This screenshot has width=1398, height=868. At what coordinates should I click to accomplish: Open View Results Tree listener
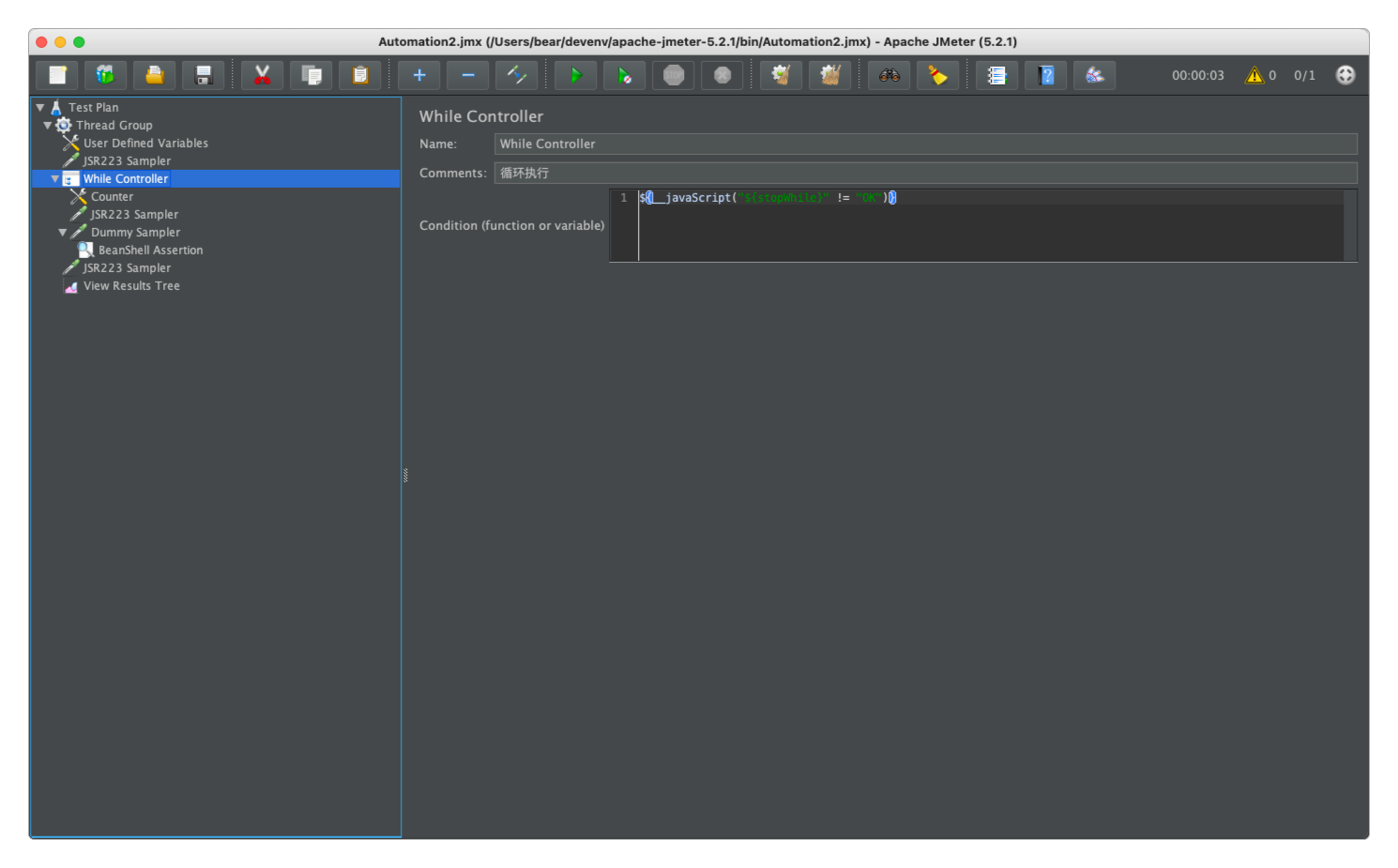(131, 286)
